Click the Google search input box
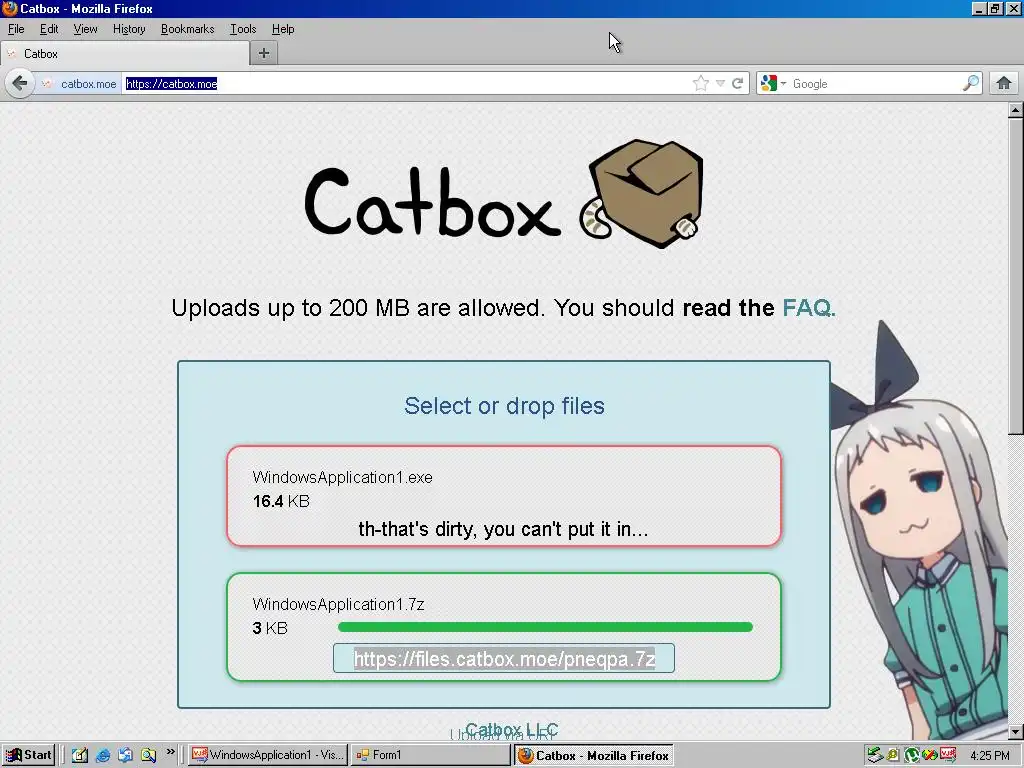 pyautogui.click(x=875, y=84)
